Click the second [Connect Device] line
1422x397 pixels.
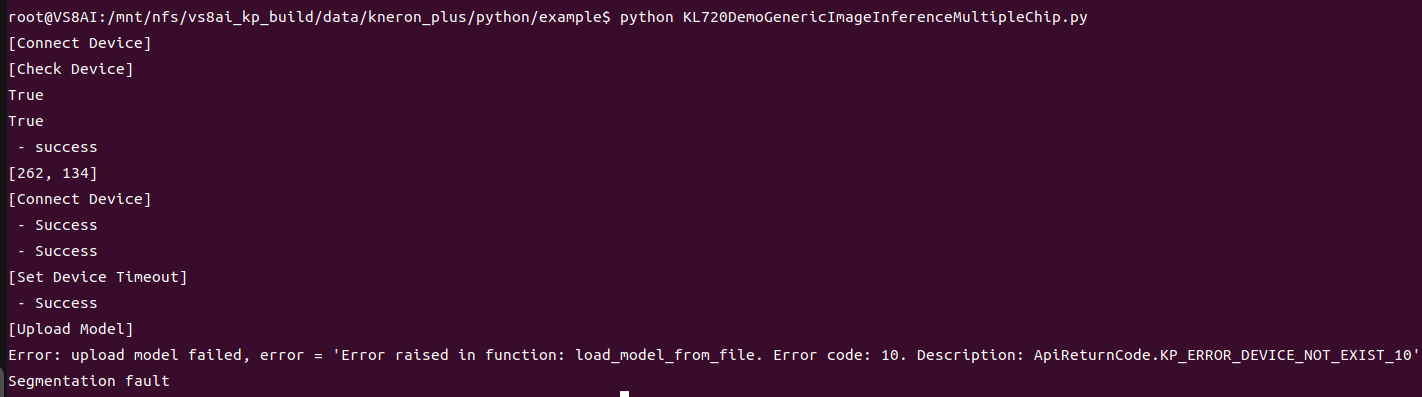point(80,199)
